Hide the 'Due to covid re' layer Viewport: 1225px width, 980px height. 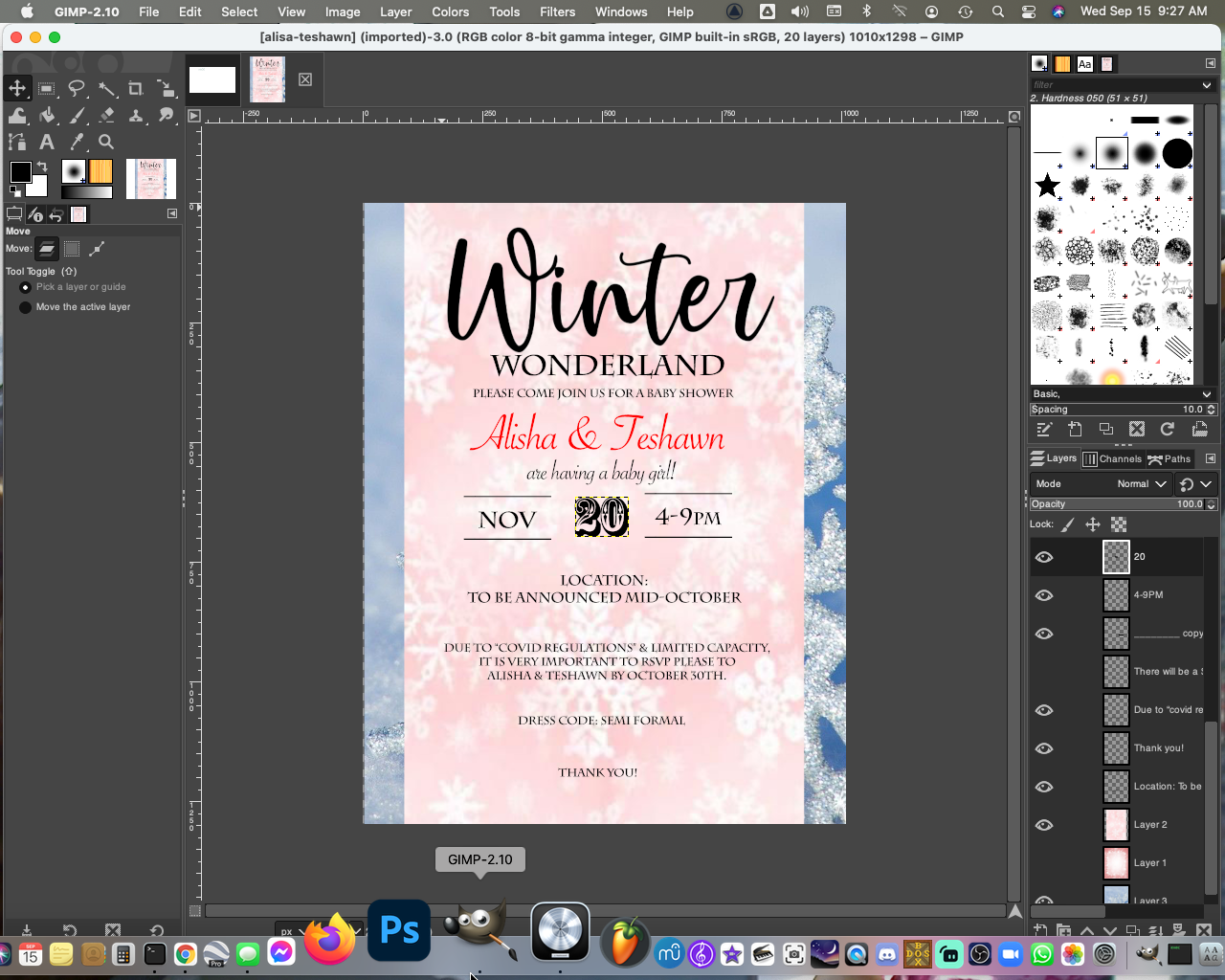tap(1044, 710)
